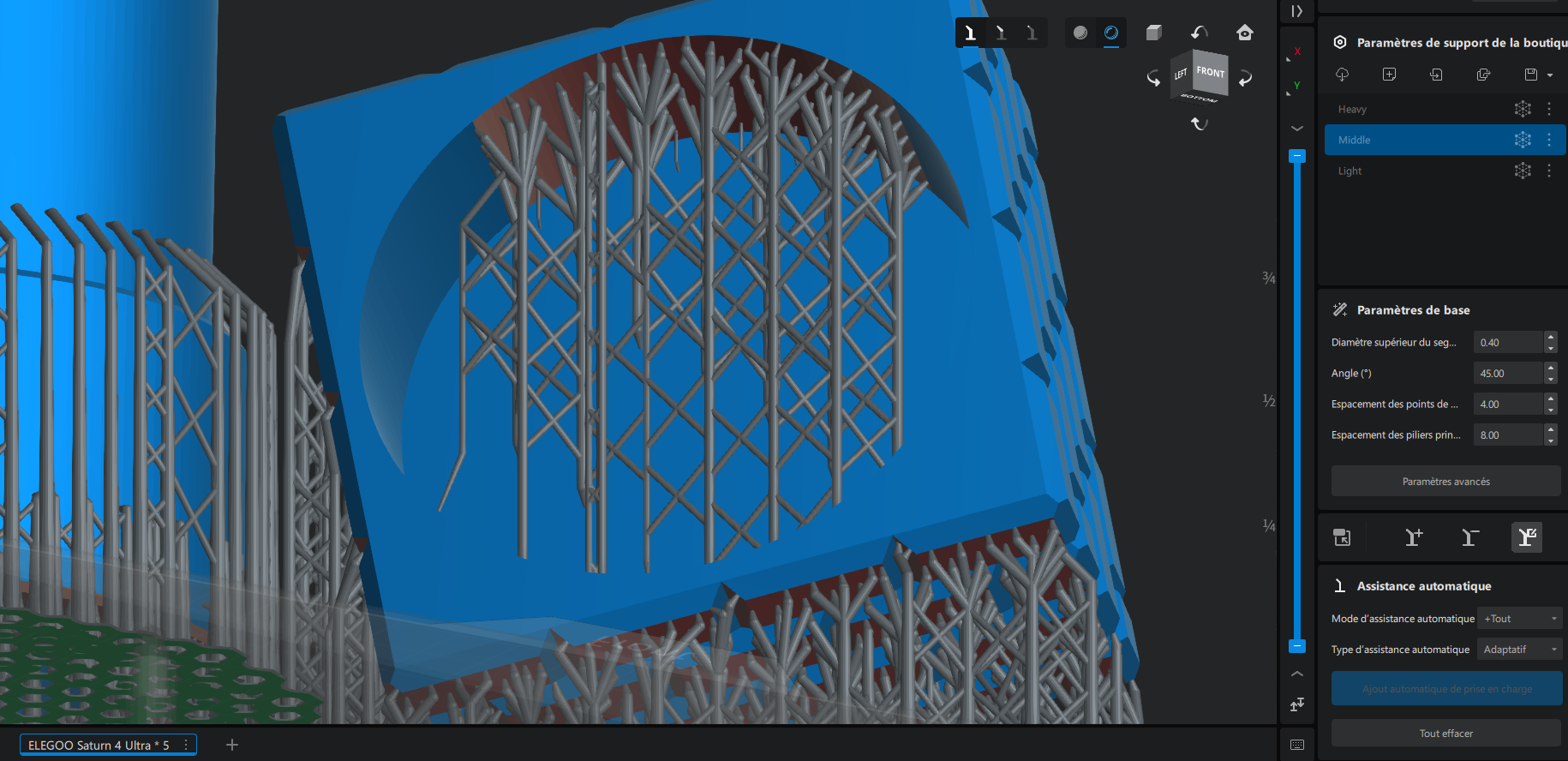Select the Heavy support preset
This screenshot has height=761, width=1568.
point(1445,109)
